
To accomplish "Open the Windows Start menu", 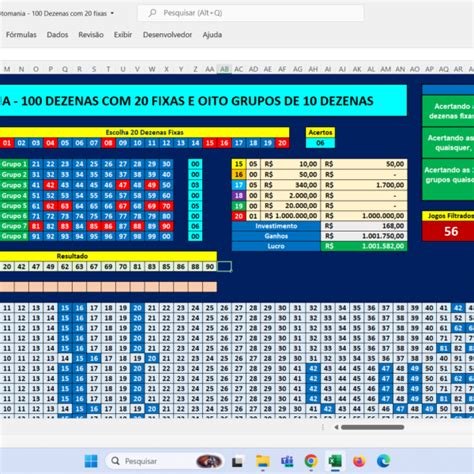I will 91,461.
